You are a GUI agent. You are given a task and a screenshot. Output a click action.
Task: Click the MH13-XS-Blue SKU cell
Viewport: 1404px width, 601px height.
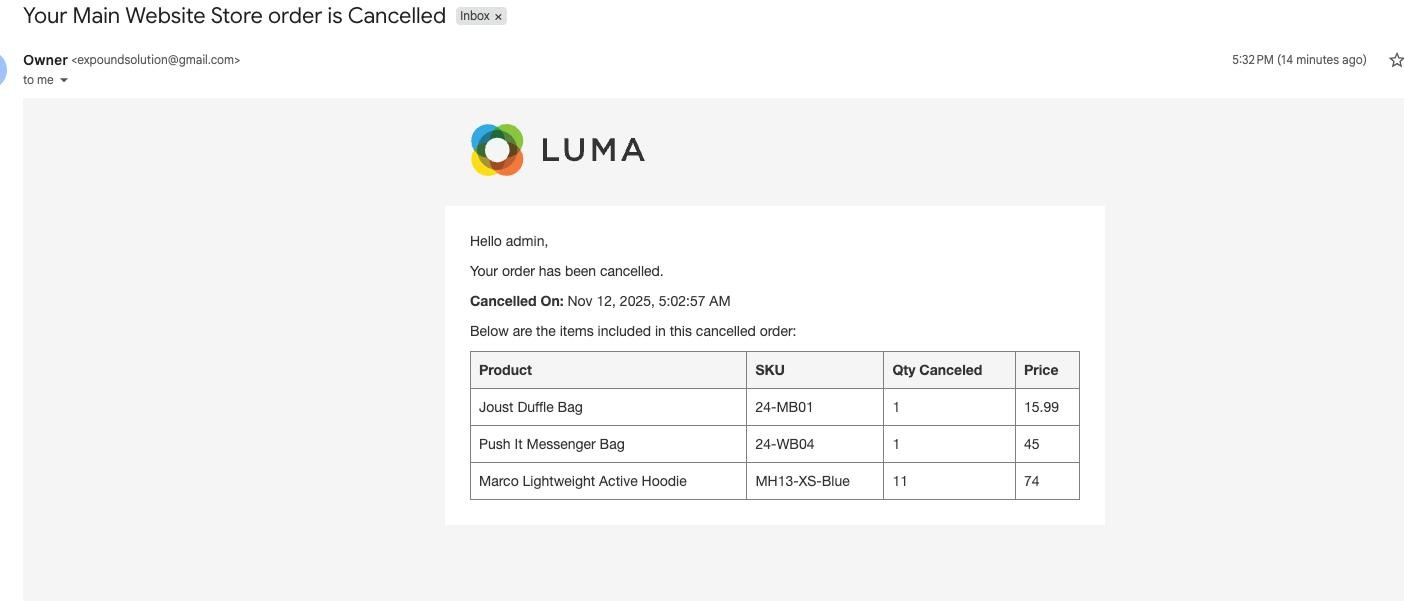click(802, 481)
